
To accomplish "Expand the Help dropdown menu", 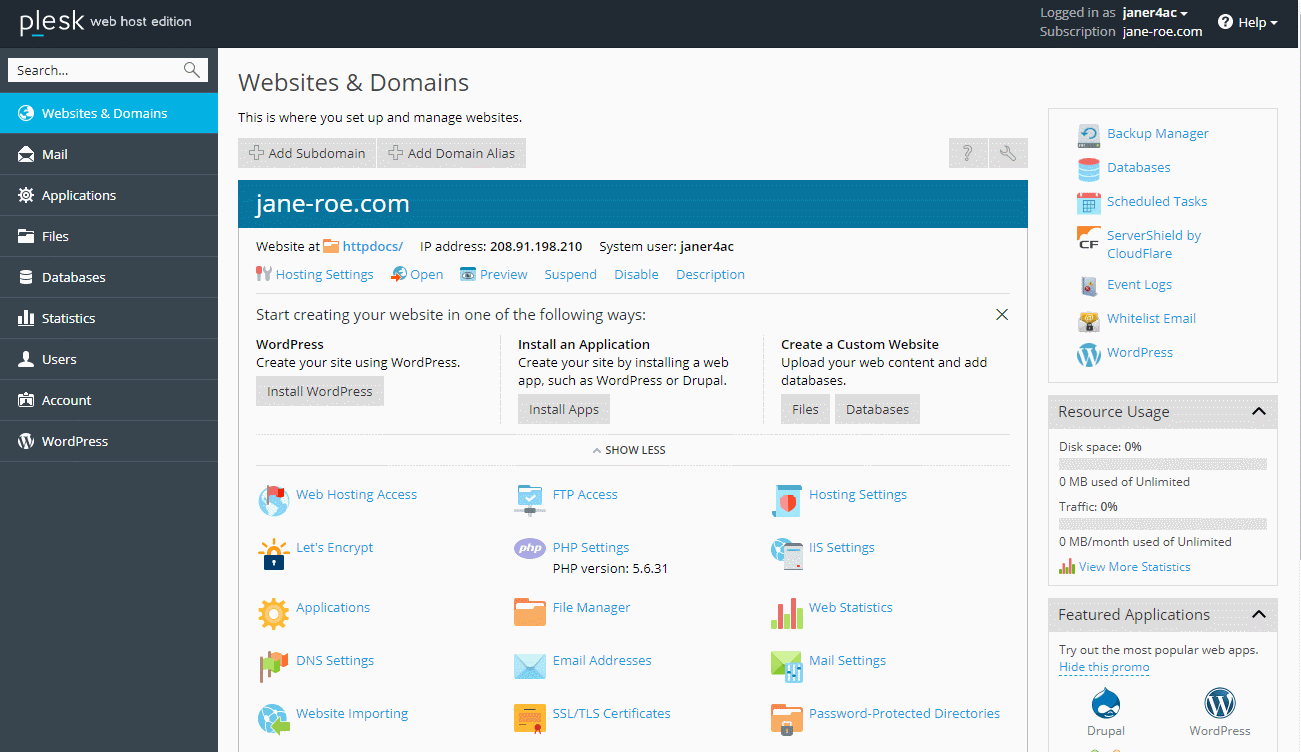I will [1248, 22].
